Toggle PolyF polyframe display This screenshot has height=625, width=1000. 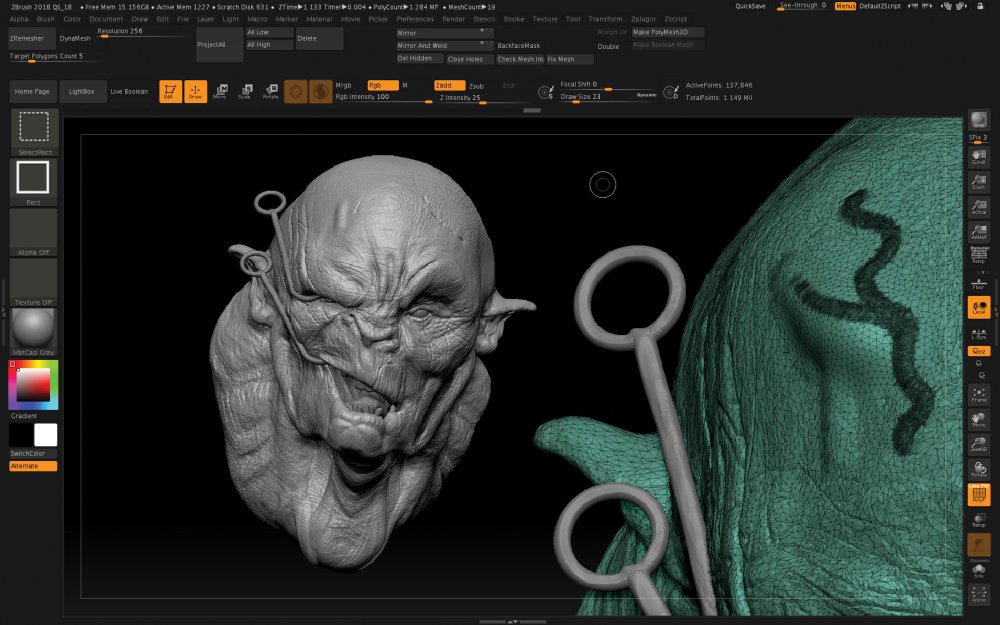click(978, 495)
